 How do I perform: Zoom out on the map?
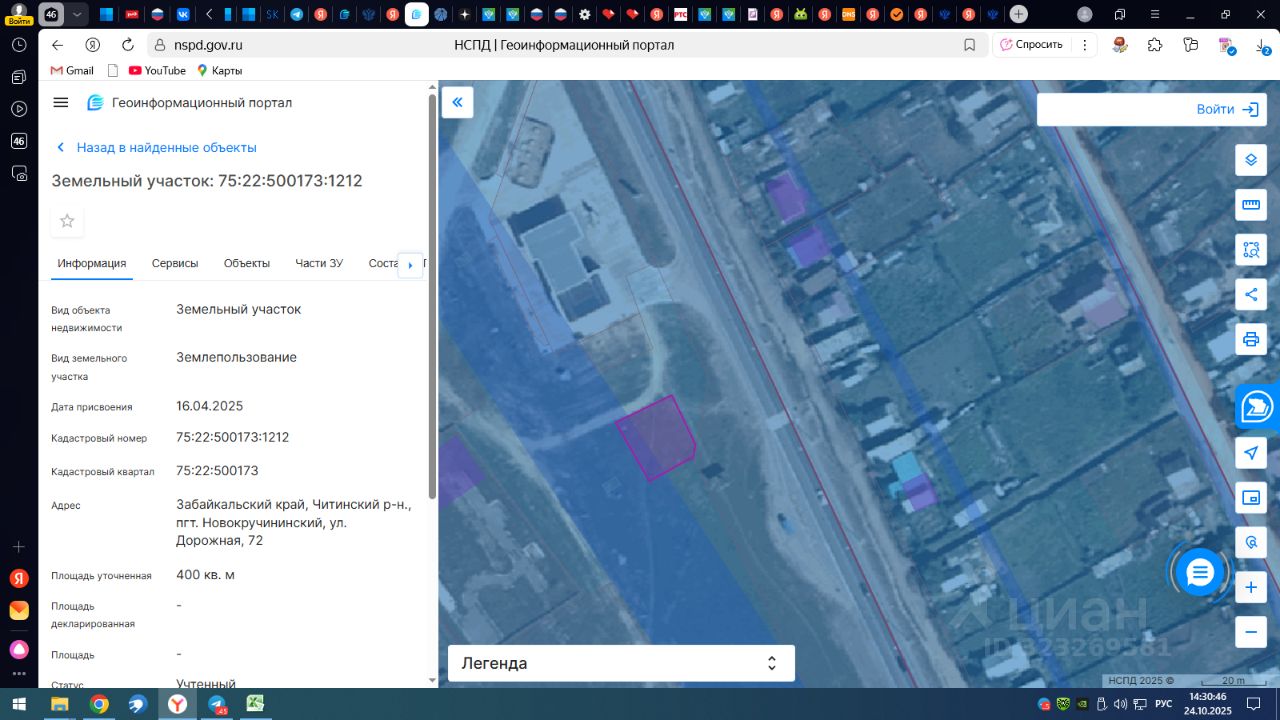pyautogui.click(x=1250, y=632)
